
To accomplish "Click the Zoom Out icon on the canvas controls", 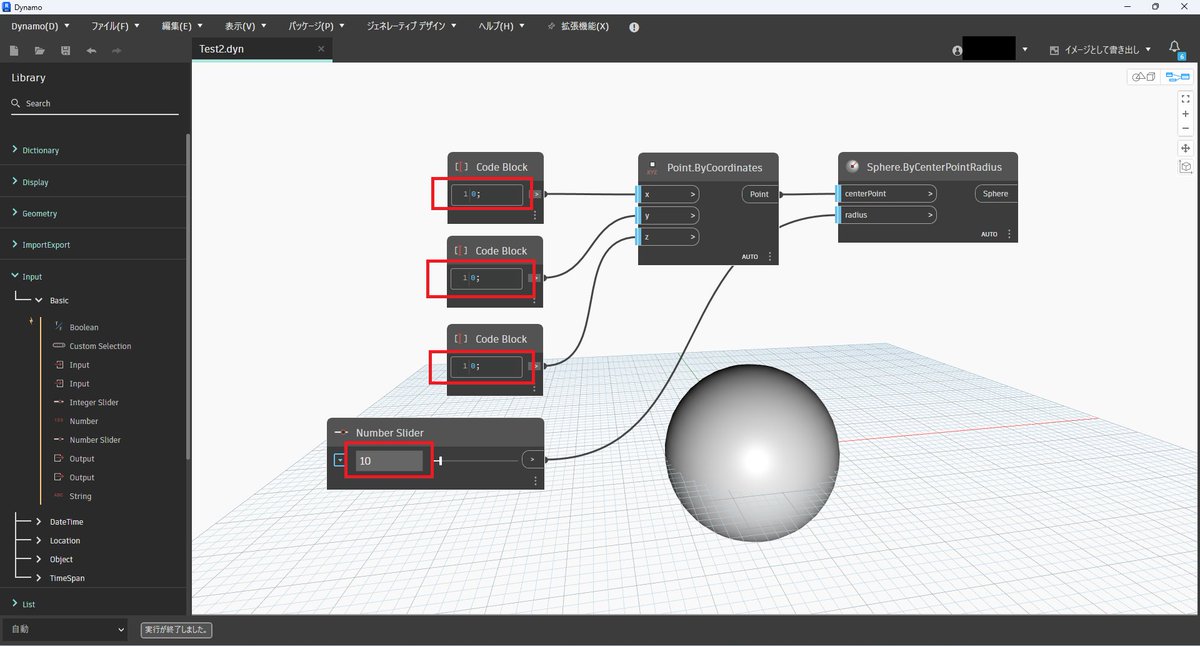I will pos(1185,127).
